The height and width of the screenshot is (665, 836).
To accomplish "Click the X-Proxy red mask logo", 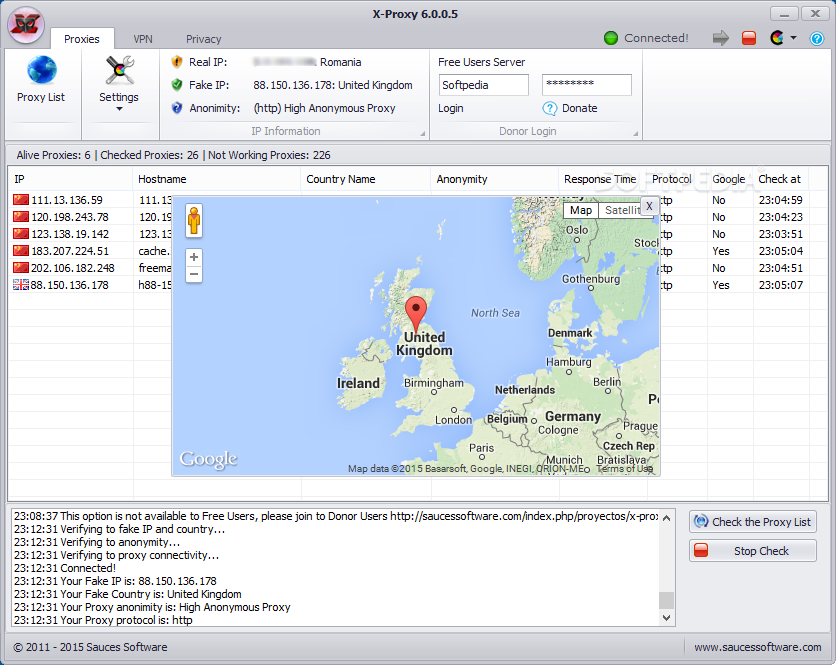I will click(x=26, y=25).
